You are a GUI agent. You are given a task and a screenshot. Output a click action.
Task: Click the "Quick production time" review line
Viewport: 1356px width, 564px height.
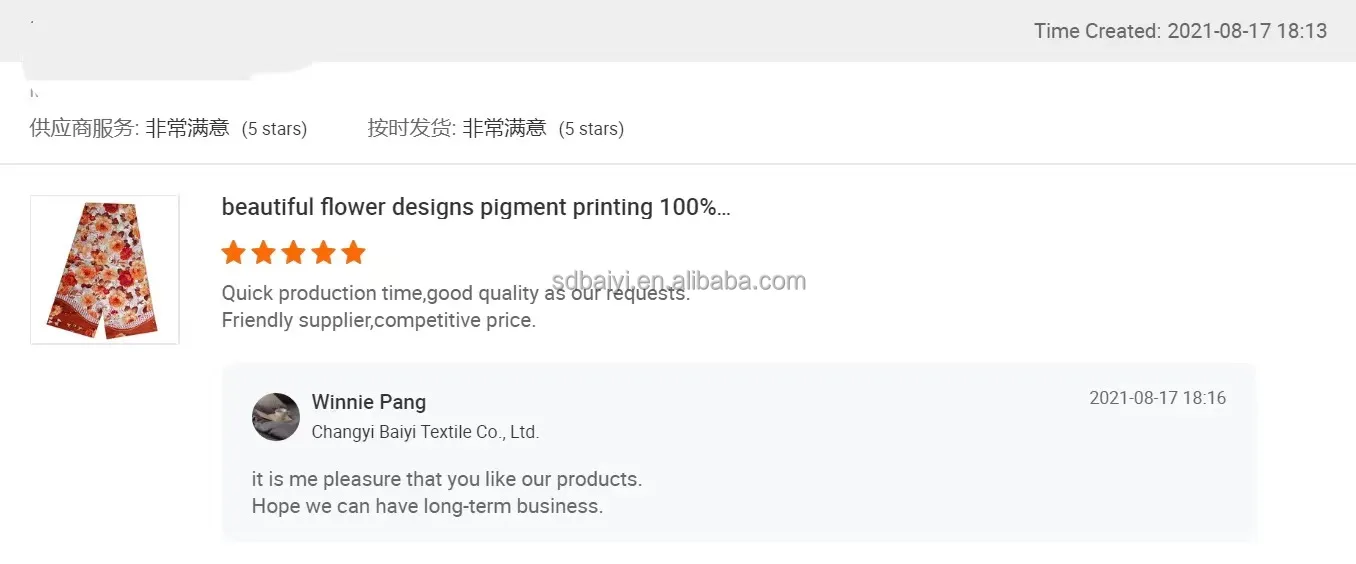point(455,293)
